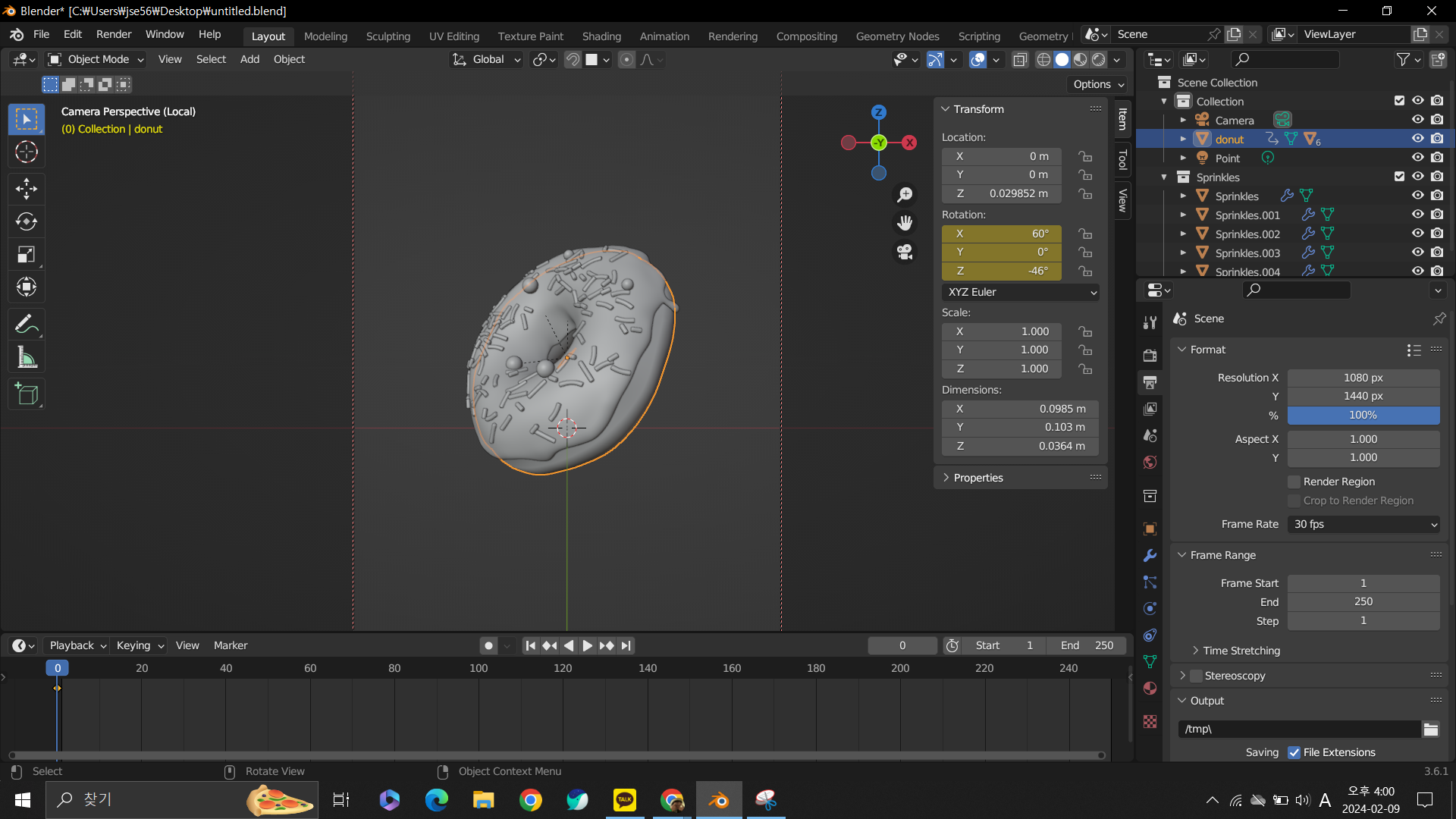This screenshot has width=1456, height=819.
Task: Activate the Move tool
Action: click(x=27, y=188)
